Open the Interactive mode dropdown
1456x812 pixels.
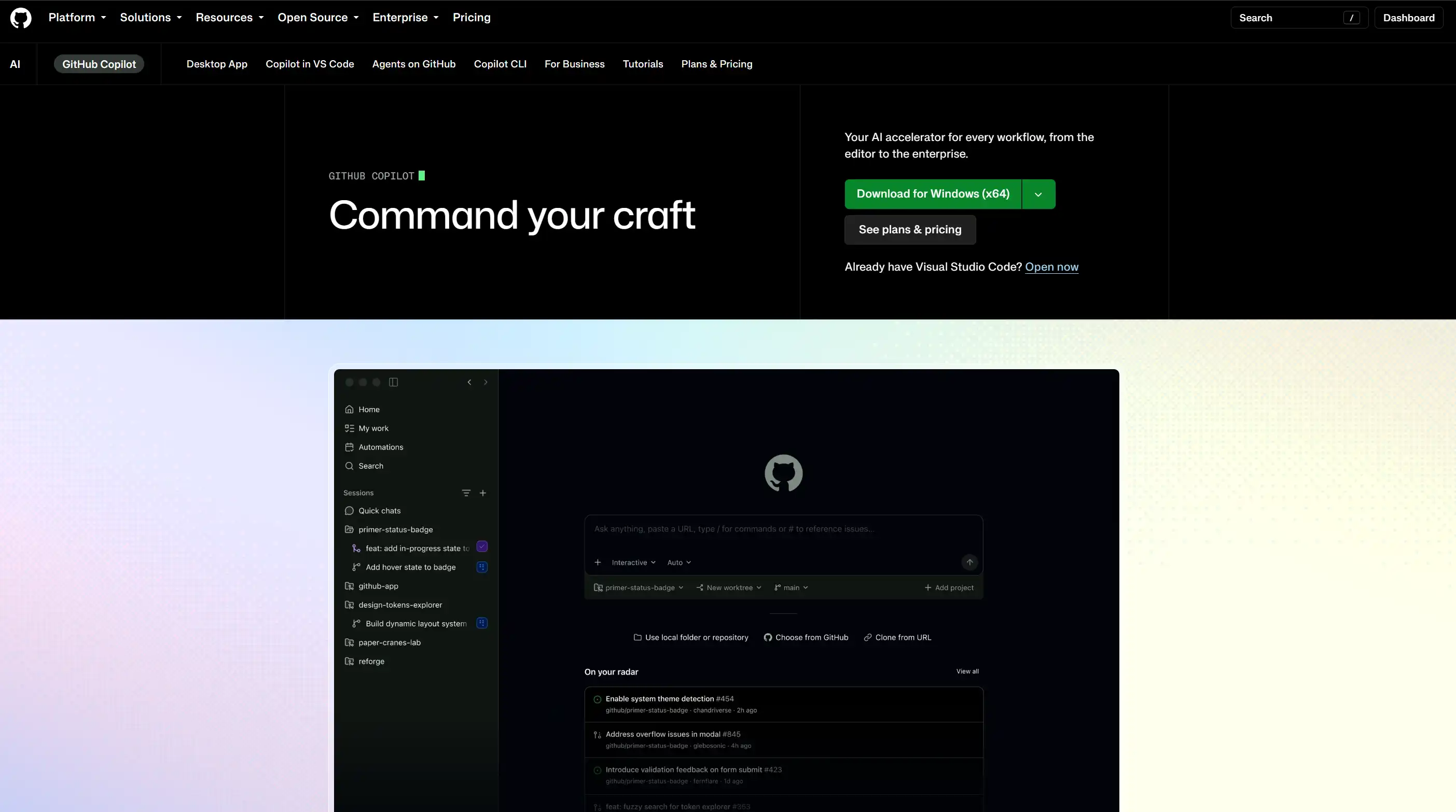click(x=633, y=562)
